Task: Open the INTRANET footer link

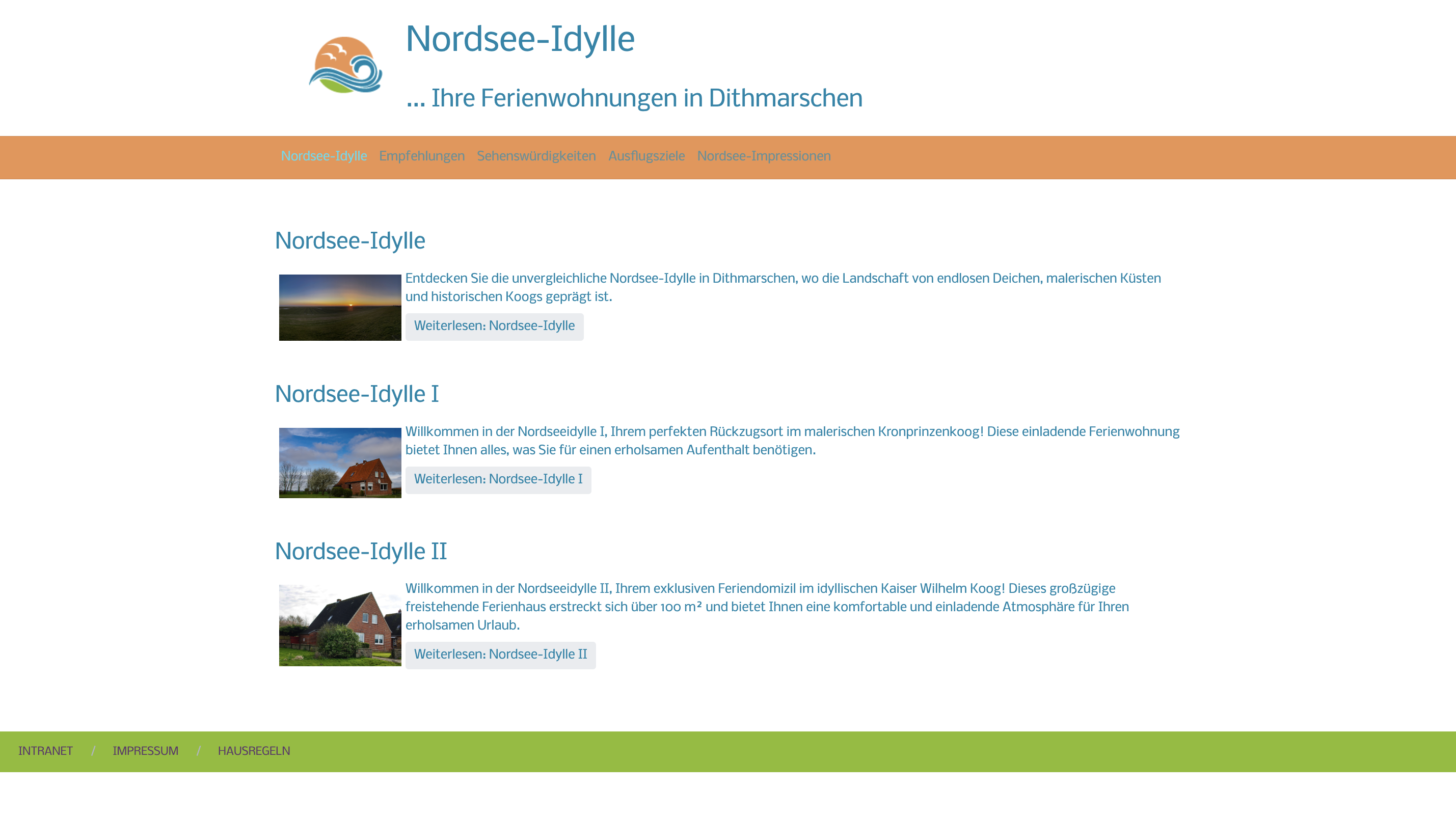Action: click(x=45, y=751)
